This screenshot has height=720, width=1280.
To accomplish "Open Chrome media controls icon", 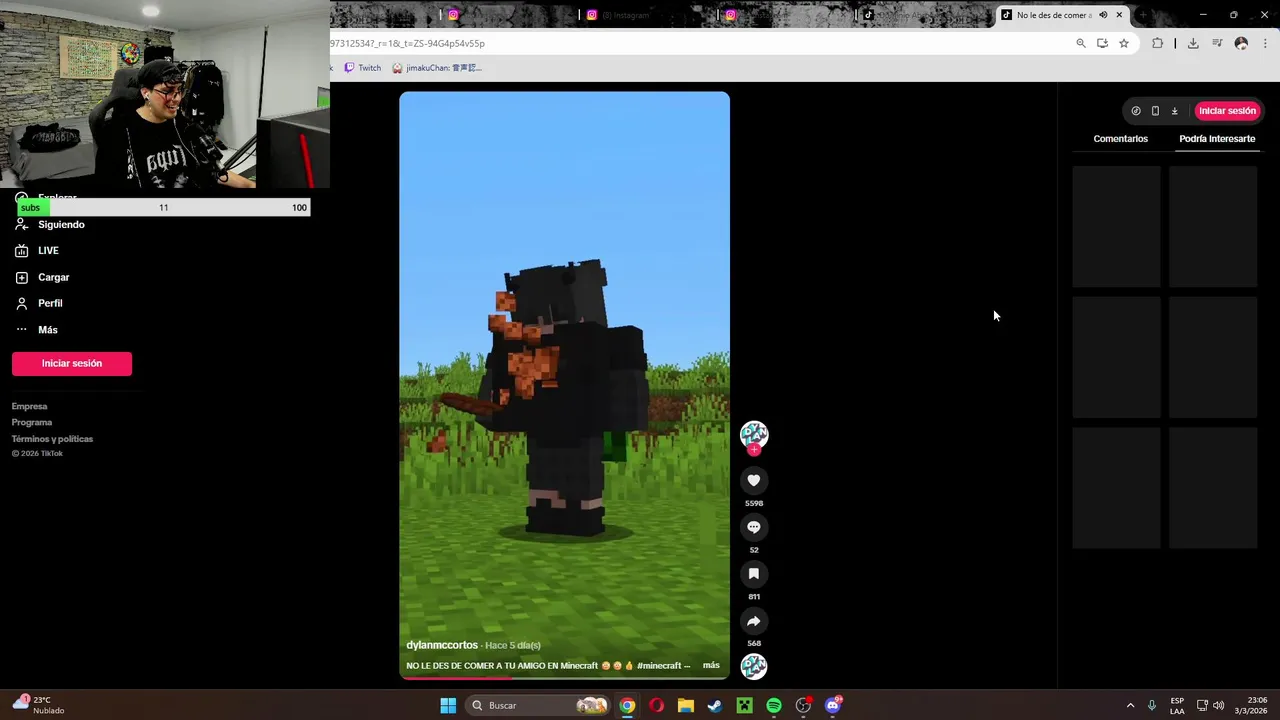I will 1217,43.
